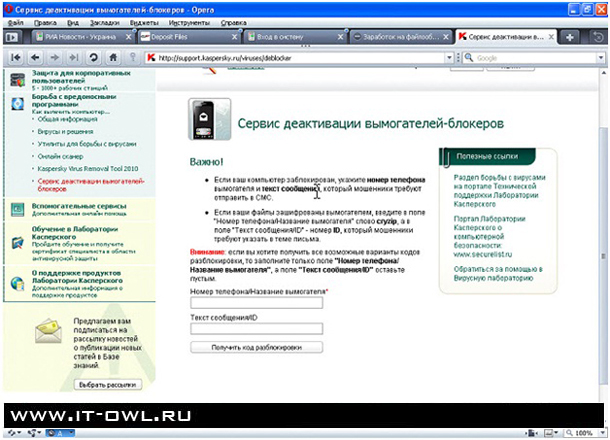
Task: Open the Home page button
Action: pos(113,58)
